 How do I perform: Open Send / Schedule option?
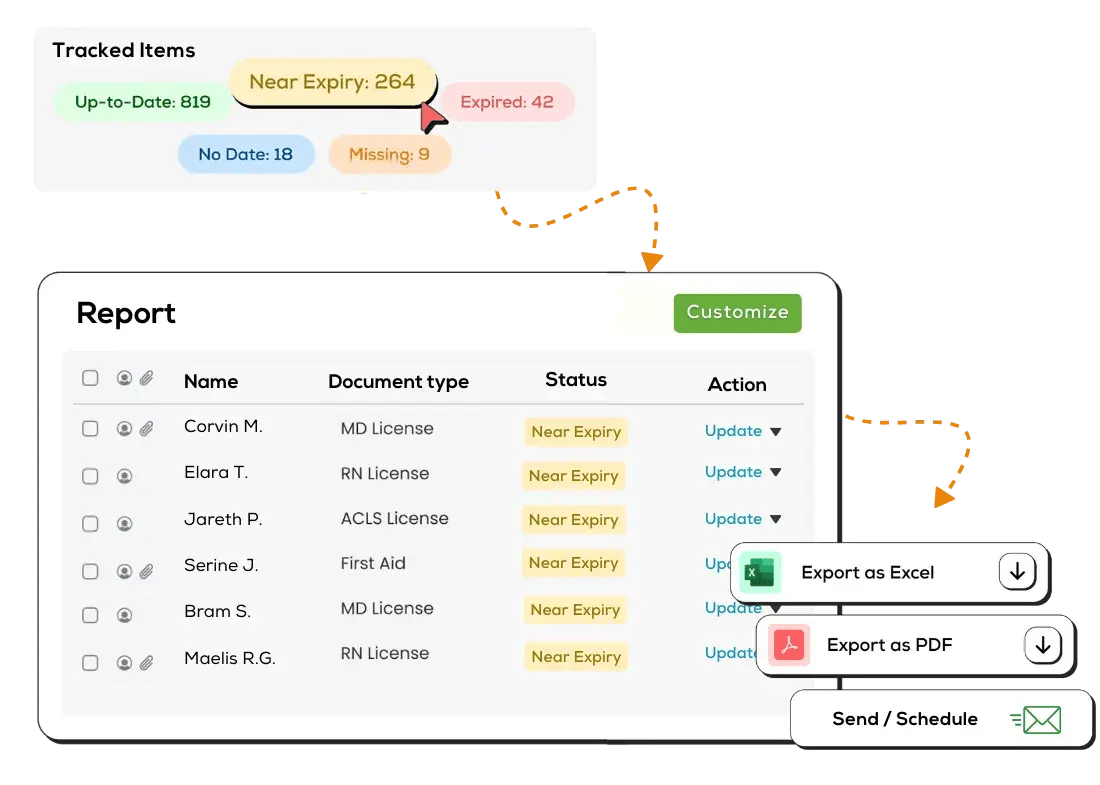pos(941,719)
